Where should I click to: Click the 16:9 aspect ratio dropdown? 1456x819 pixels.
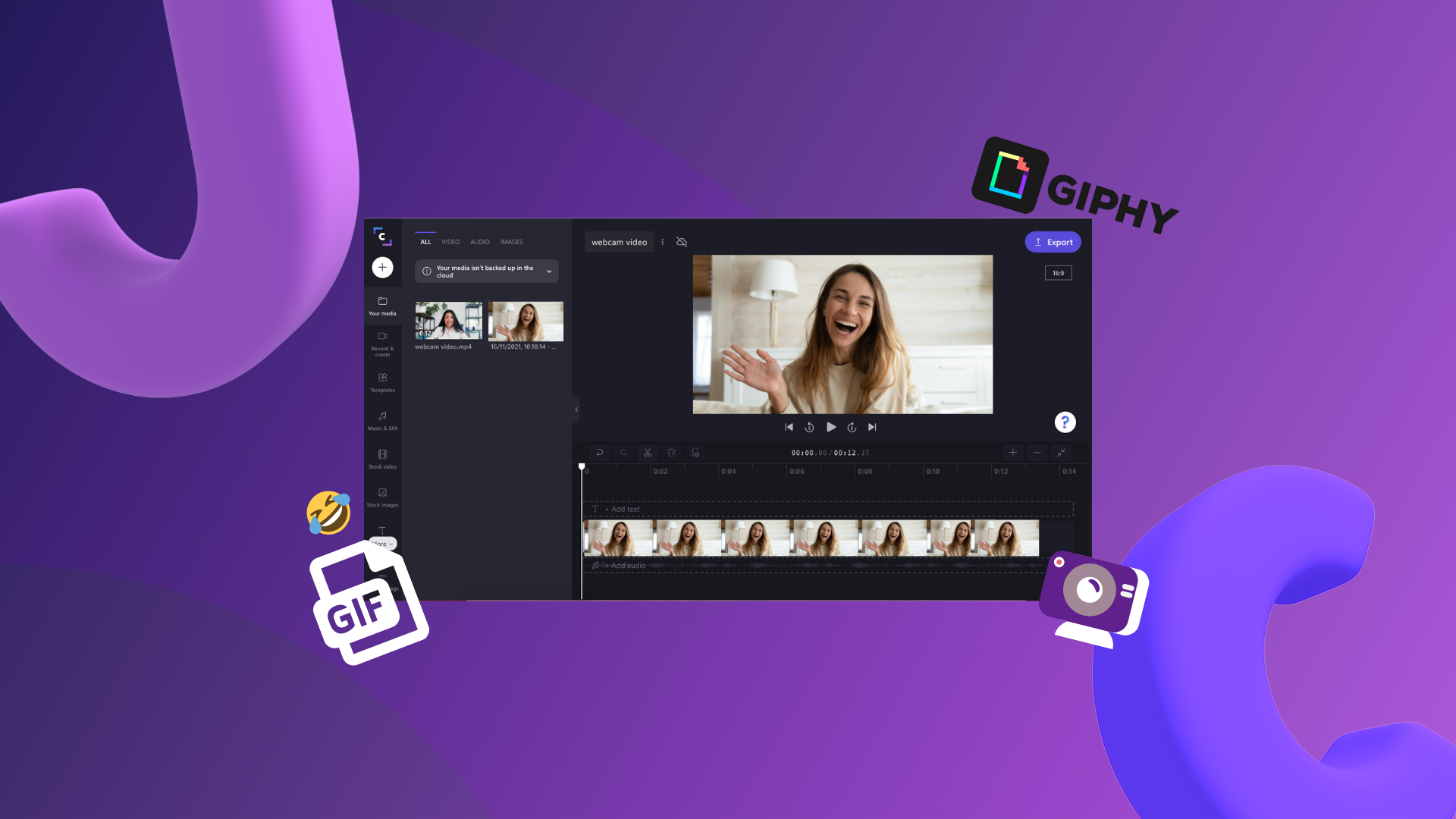tap(1058, 272)
